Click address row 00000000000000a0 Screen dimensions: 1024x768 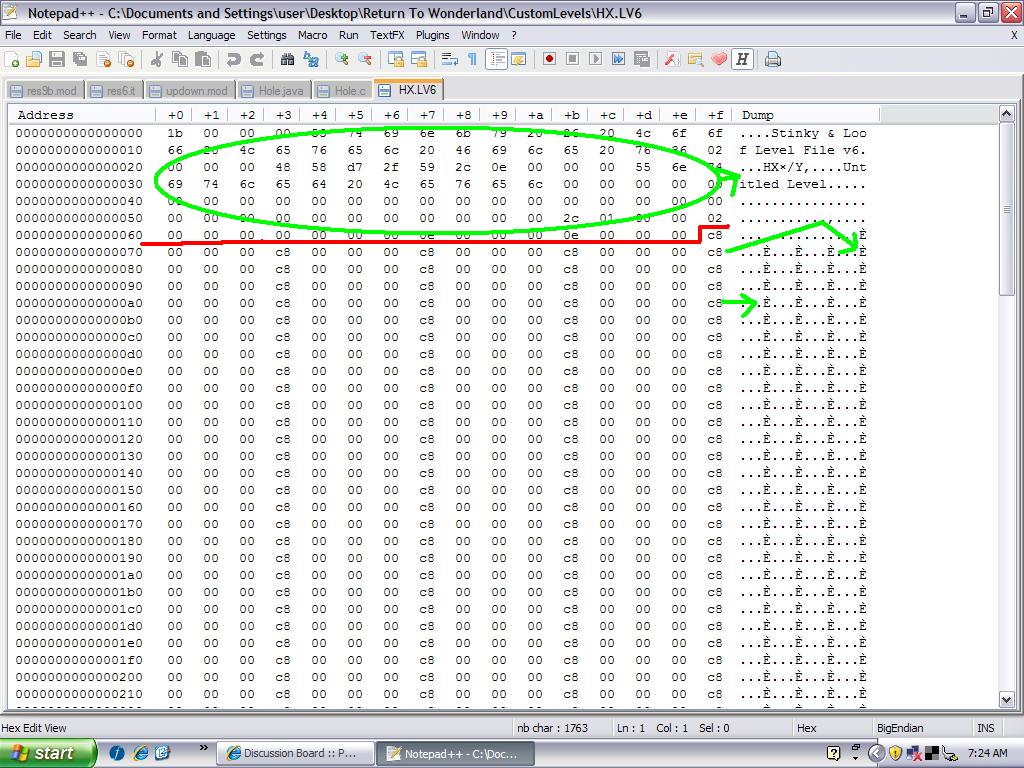(x=79, y=303)
